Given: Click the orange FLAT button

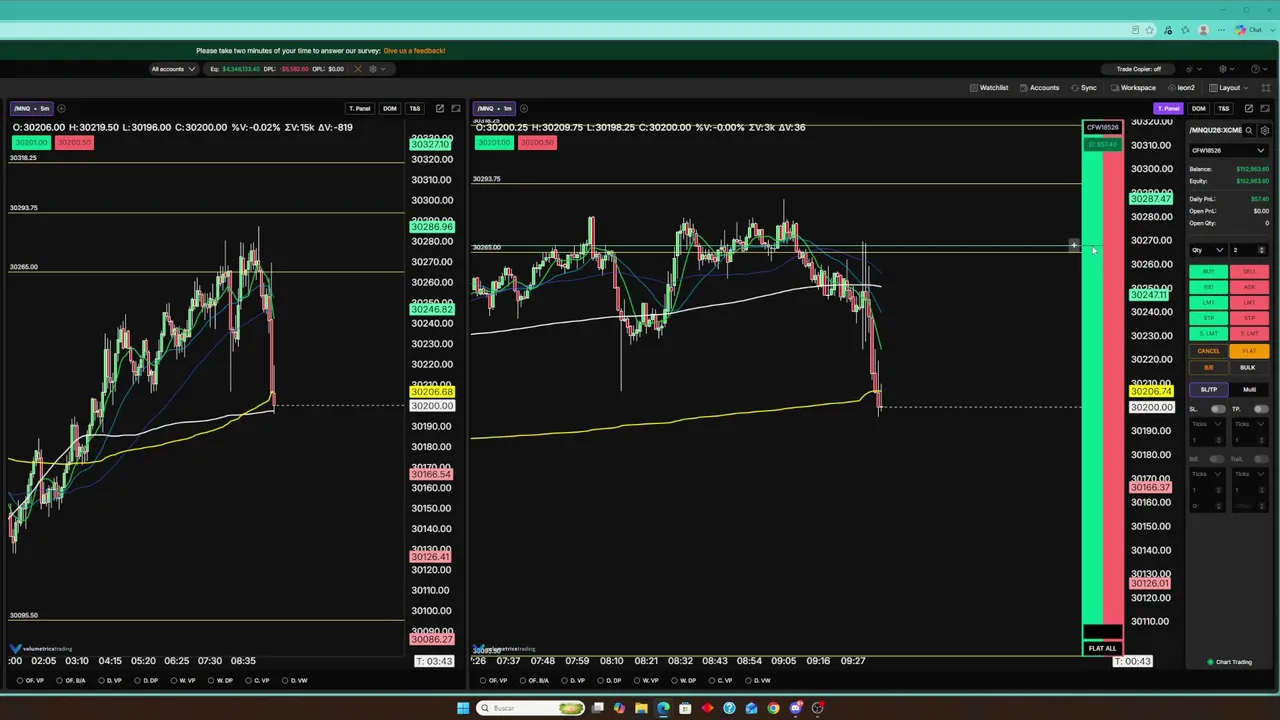Looking at the screenshot, I should [1249, 351].
